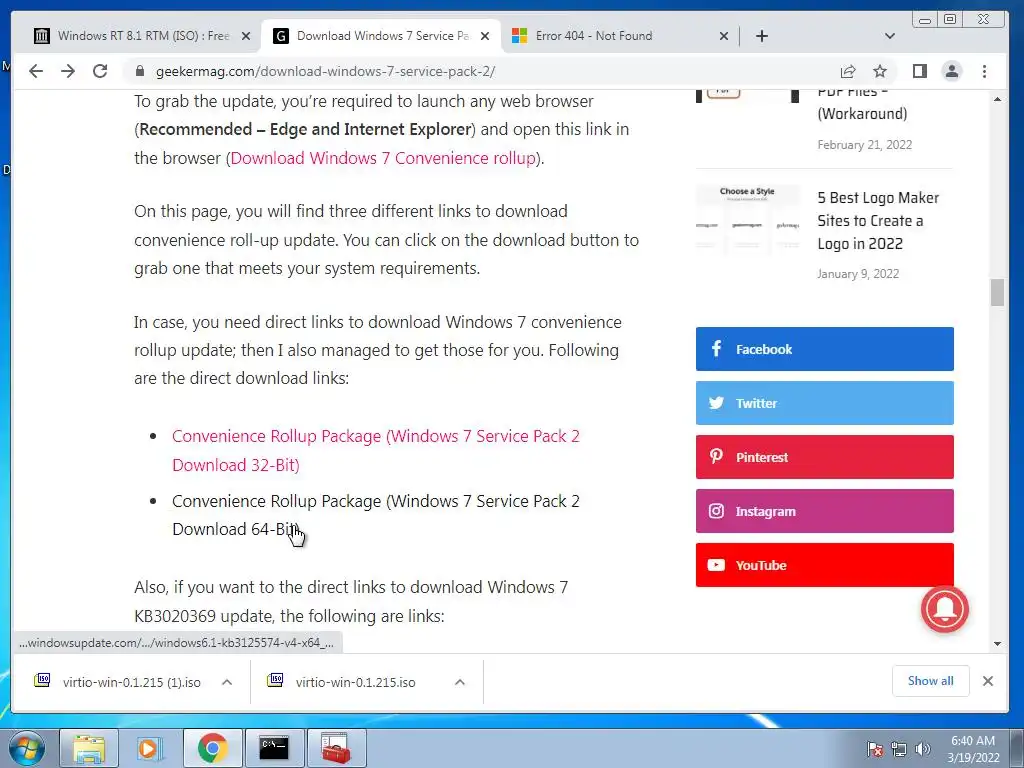This screenshot has width=1024, height=768.
Task: Close the Download Windows 7 Service Pack tab
Action: (485, 36)
